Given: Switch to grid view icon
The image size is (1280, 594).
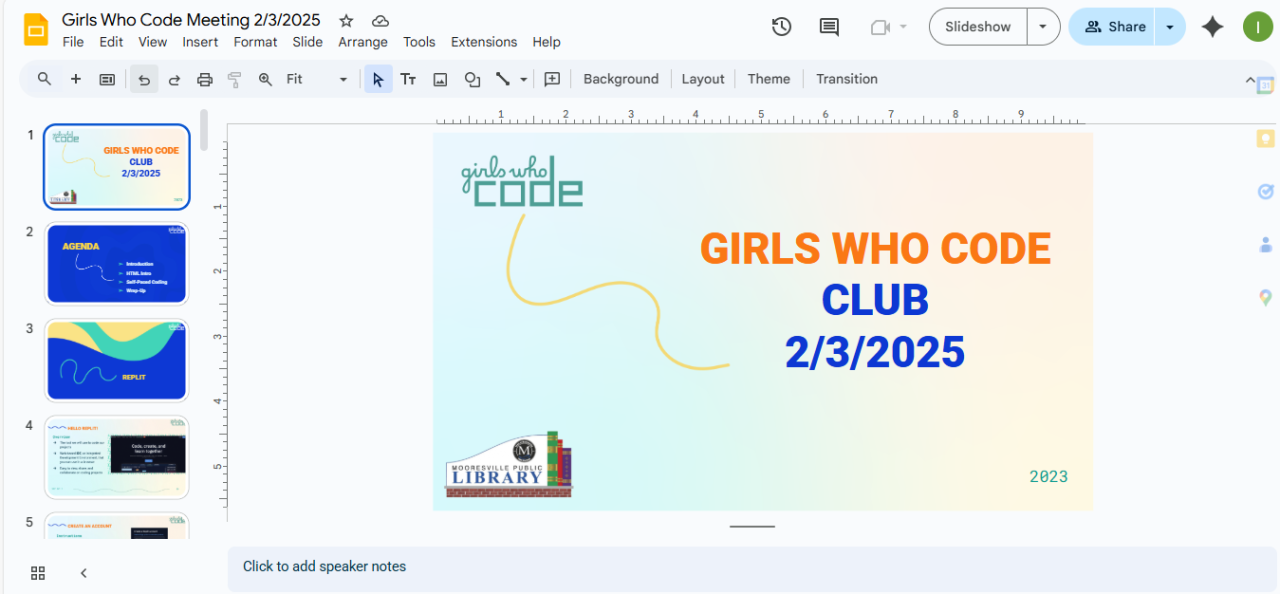Looking at the screenshot, I should click(x=38, y=573).
